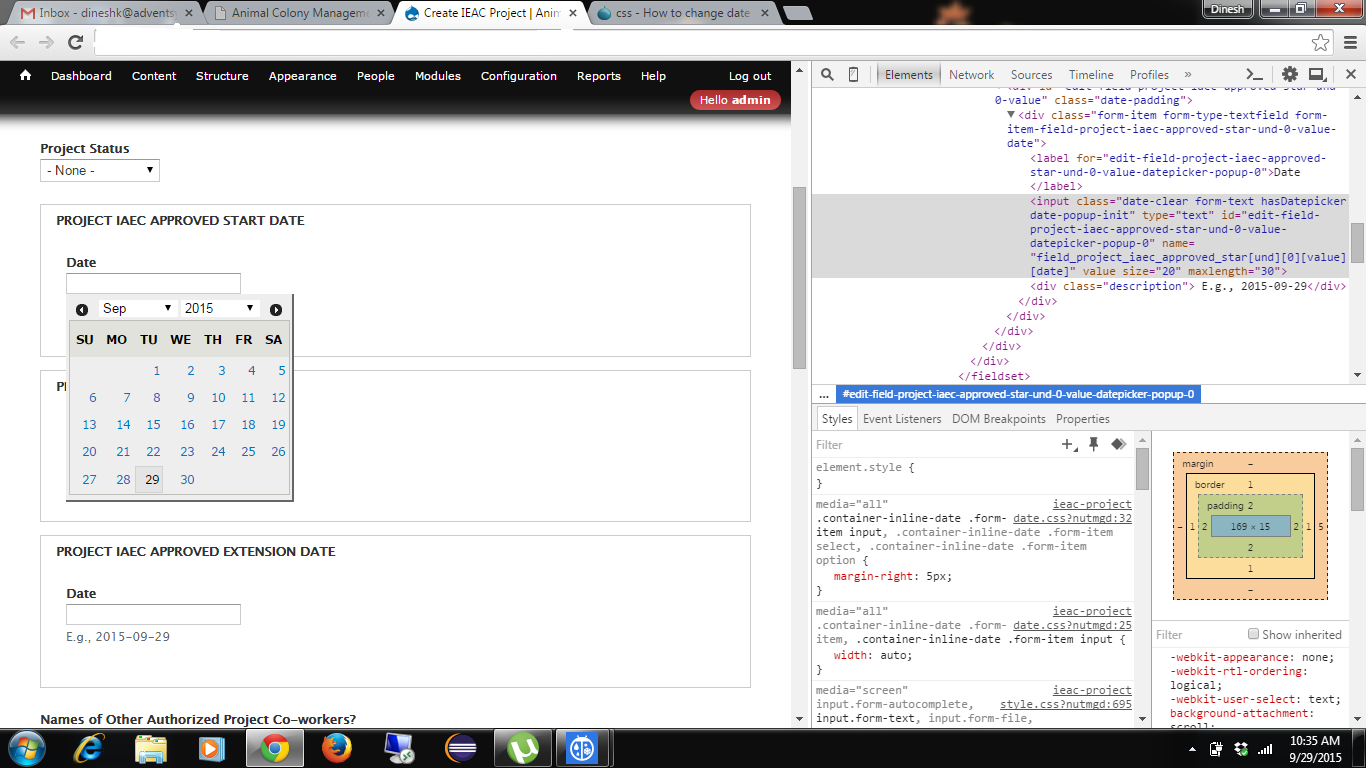Click the page vertical scrollbar thumb
The width and height of the screenshot is (1366, 768).
tap(798, 278)
